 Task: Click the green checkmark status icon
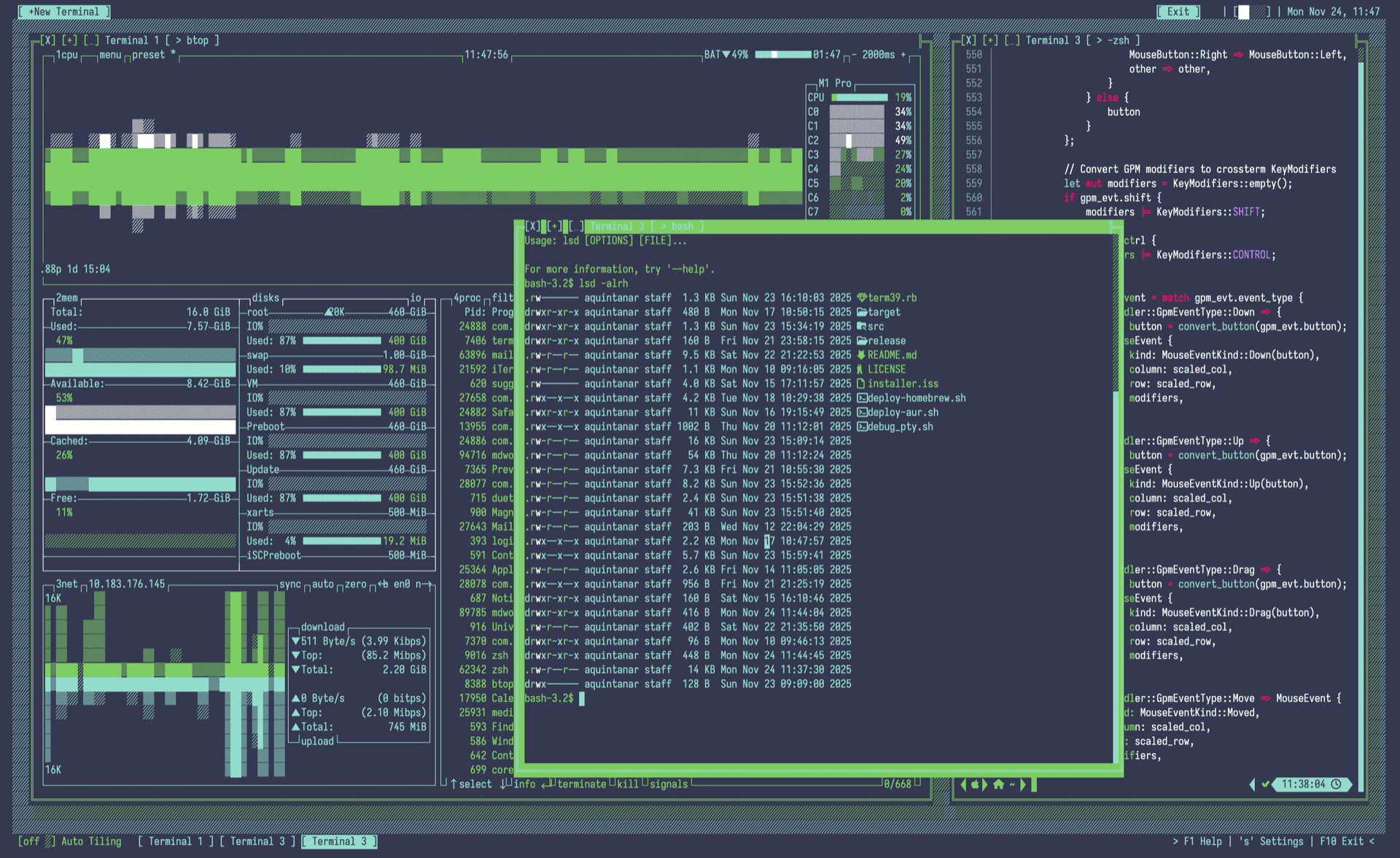(1266, 784)
